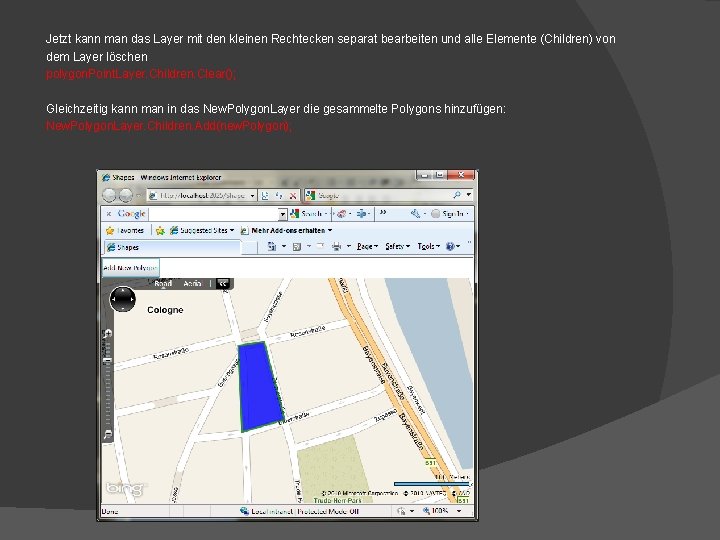Click the Print icon
Screen dimensions: 720x540
(337, 247)
